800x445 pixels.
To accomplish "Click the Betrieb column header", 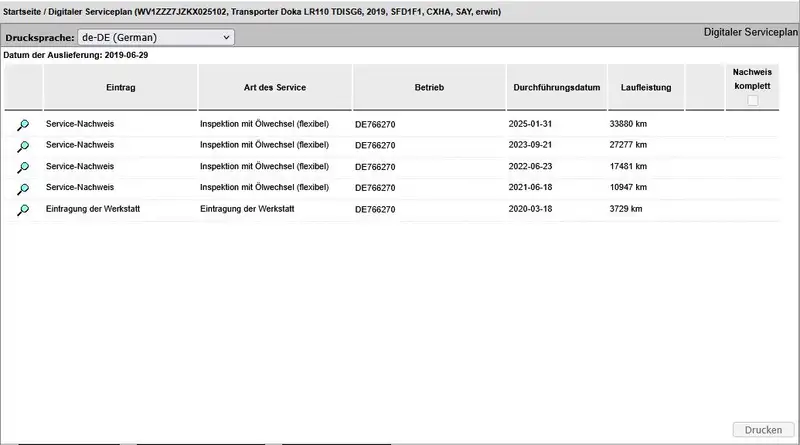I will (428, 88).
